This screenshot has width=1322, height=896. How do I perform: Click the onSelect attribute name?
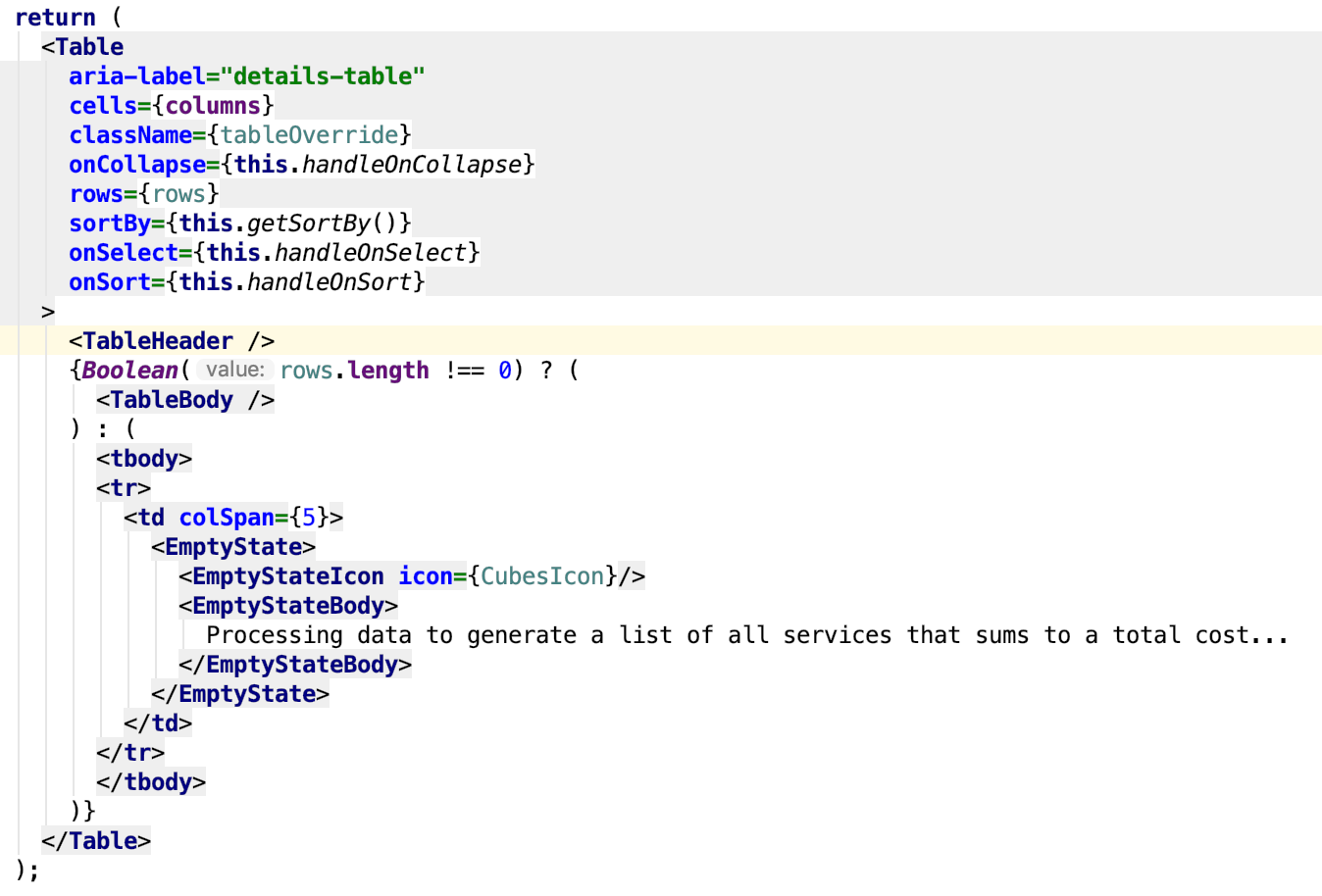124,253
